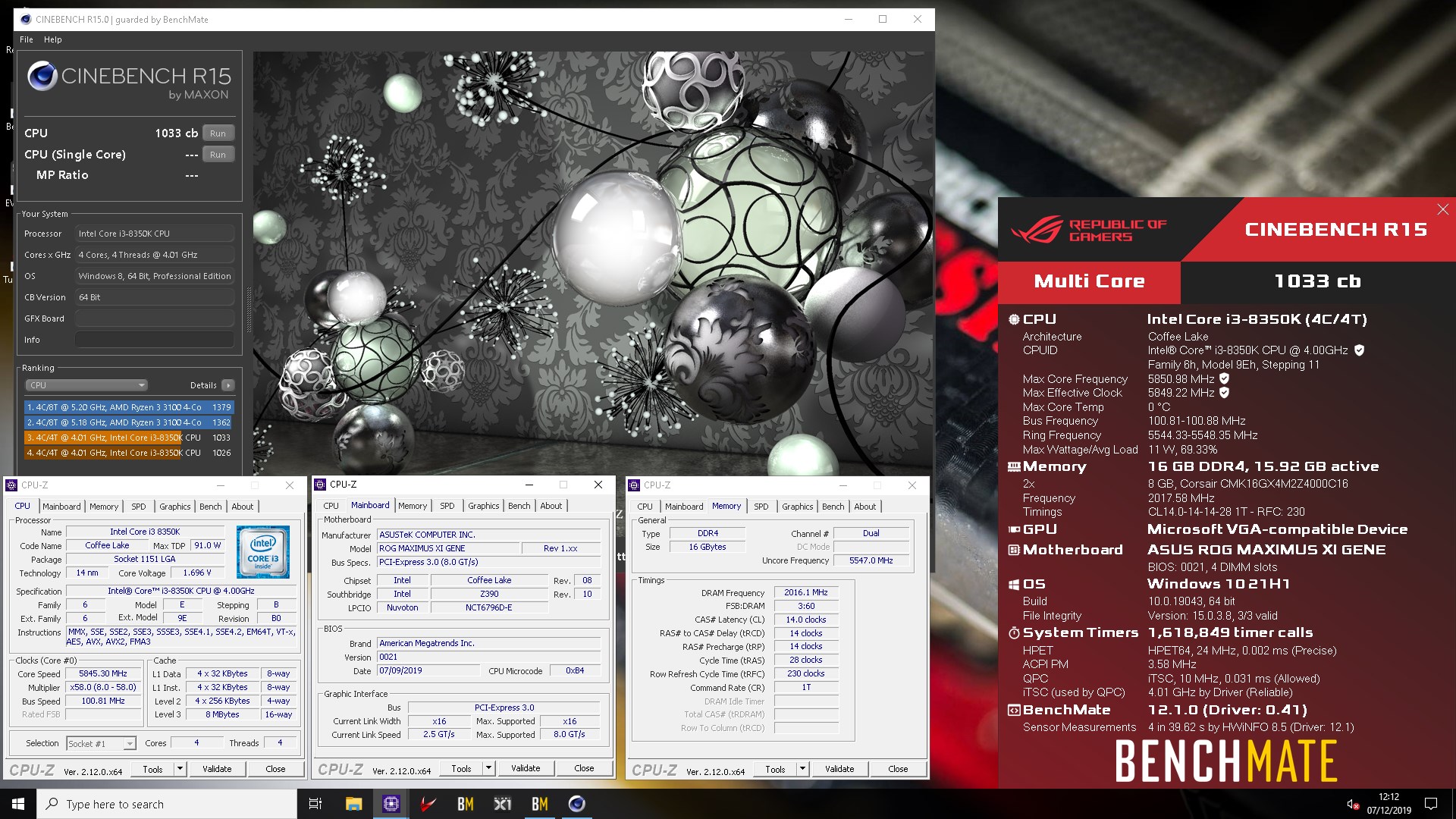Open Socket #1 selection dropdown in CPU-Z

point(101,743)
